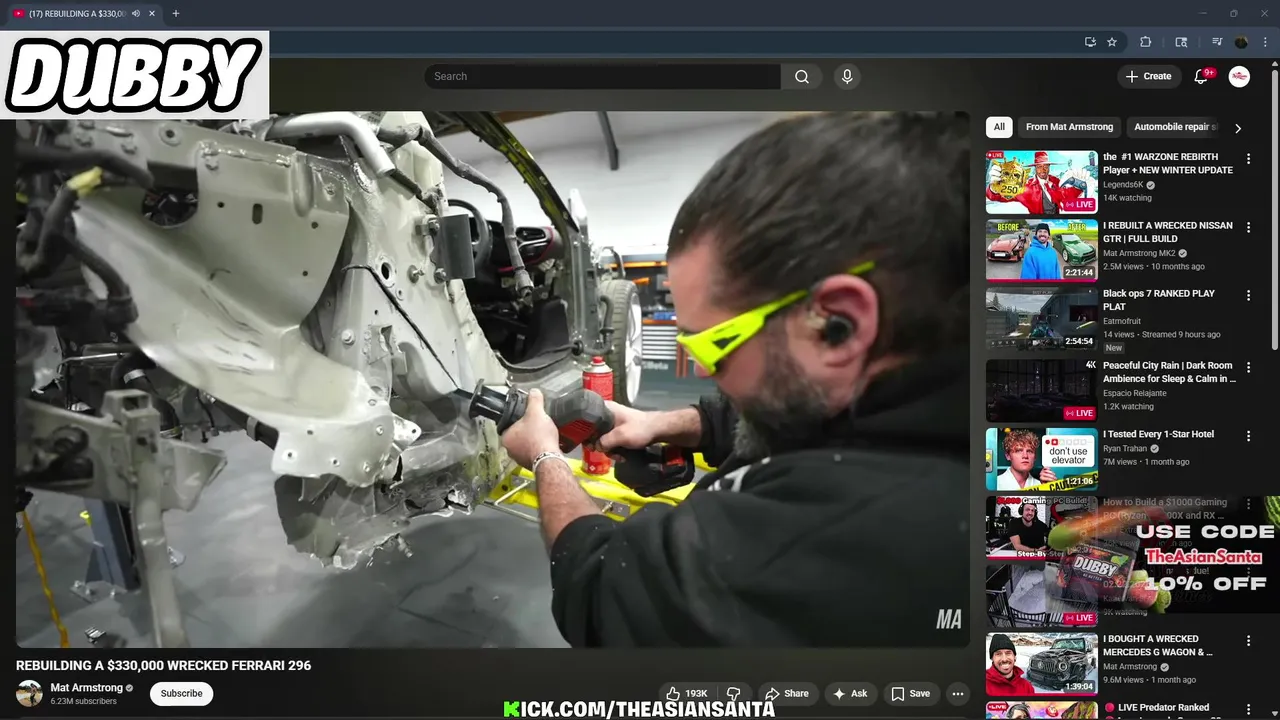Show more filter chips with right arrow
The width and height of the screenshot is (1280, 720).
[x=1238, y=128]
